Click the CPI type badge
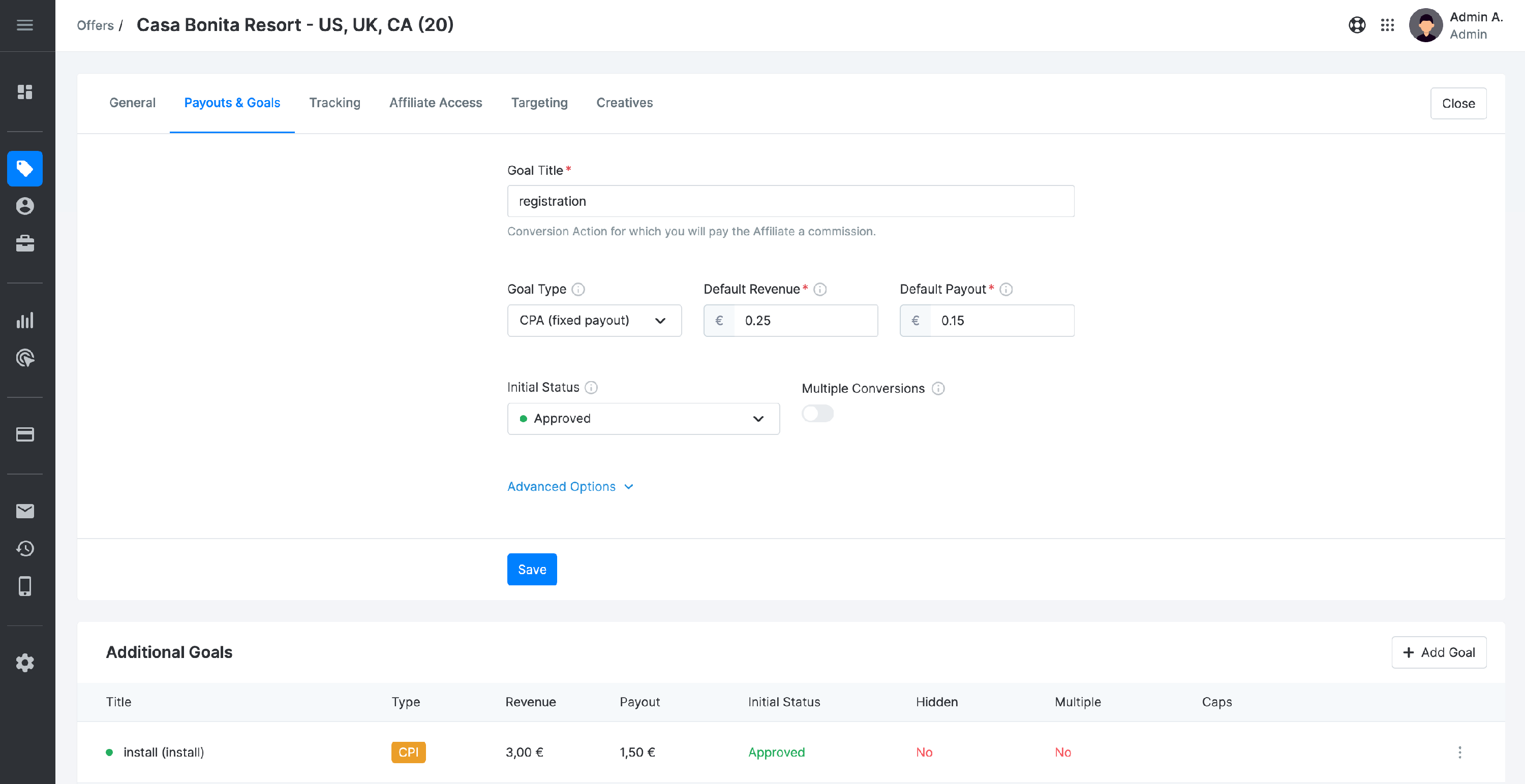The width and height of the screenshot is (1525, 784). (409, 752)
